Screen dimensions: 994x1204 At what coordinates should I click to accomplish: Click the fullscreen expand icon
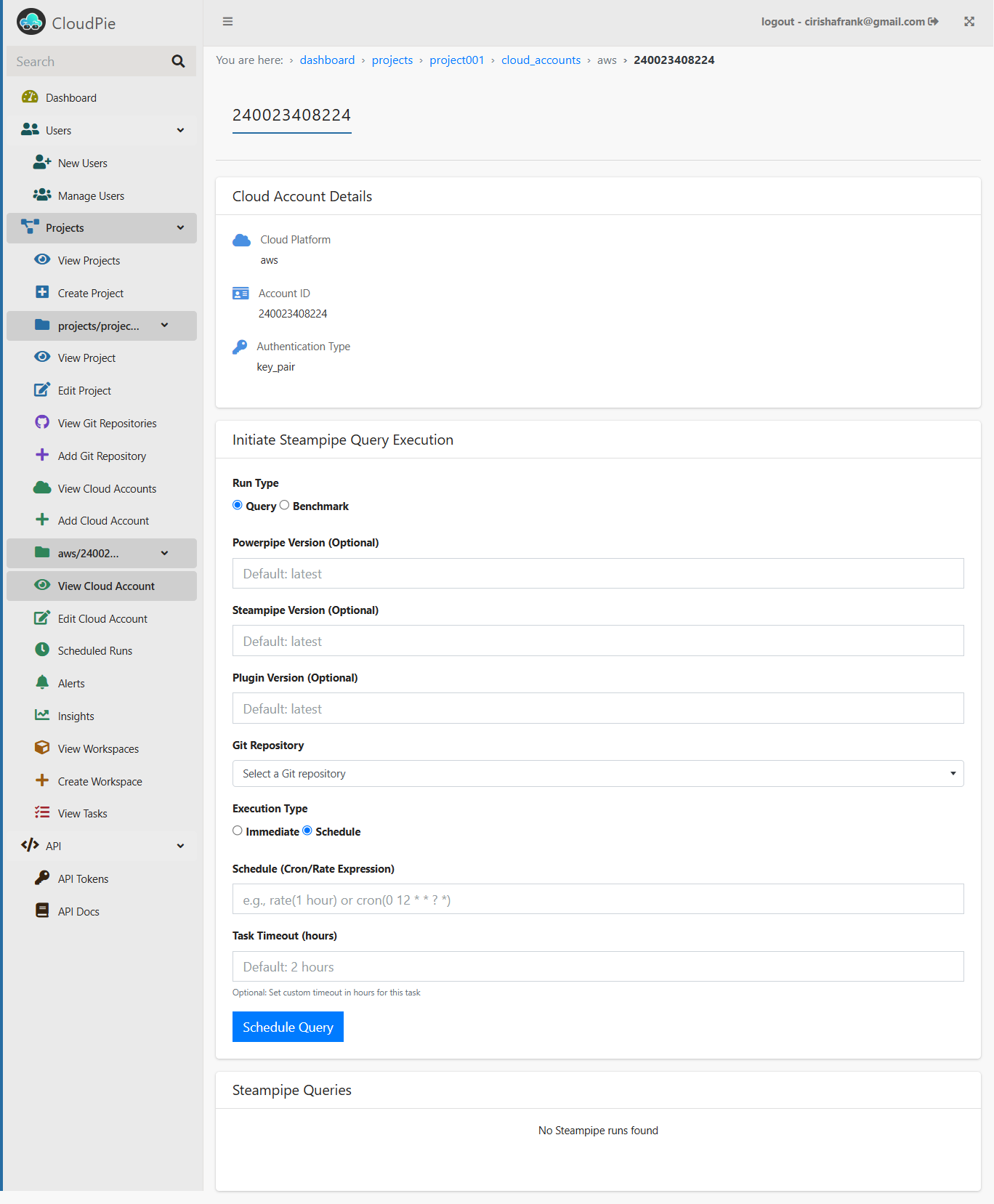coord(969,22)
